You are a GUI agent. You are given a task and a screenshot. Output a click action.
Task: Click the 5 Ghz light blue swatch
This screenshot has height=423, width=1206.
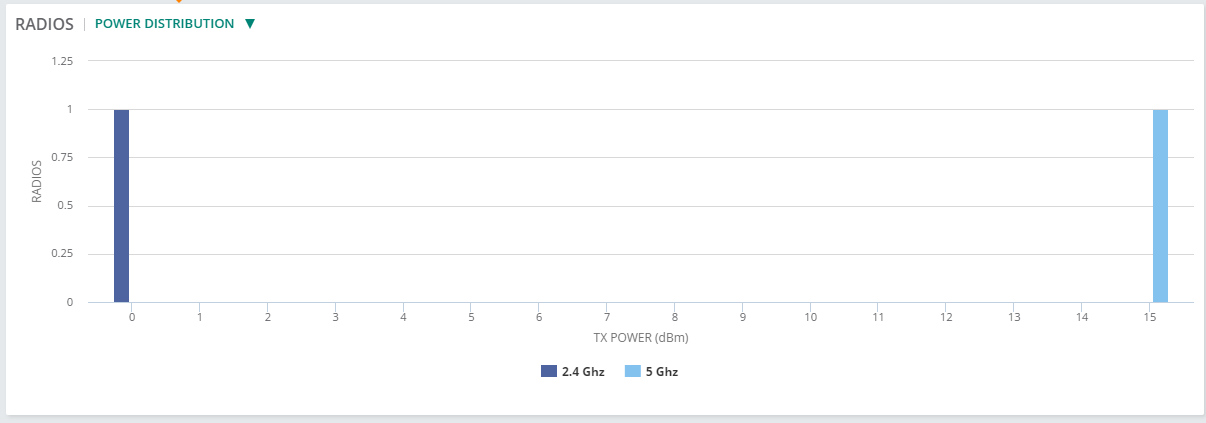(632, 371)
